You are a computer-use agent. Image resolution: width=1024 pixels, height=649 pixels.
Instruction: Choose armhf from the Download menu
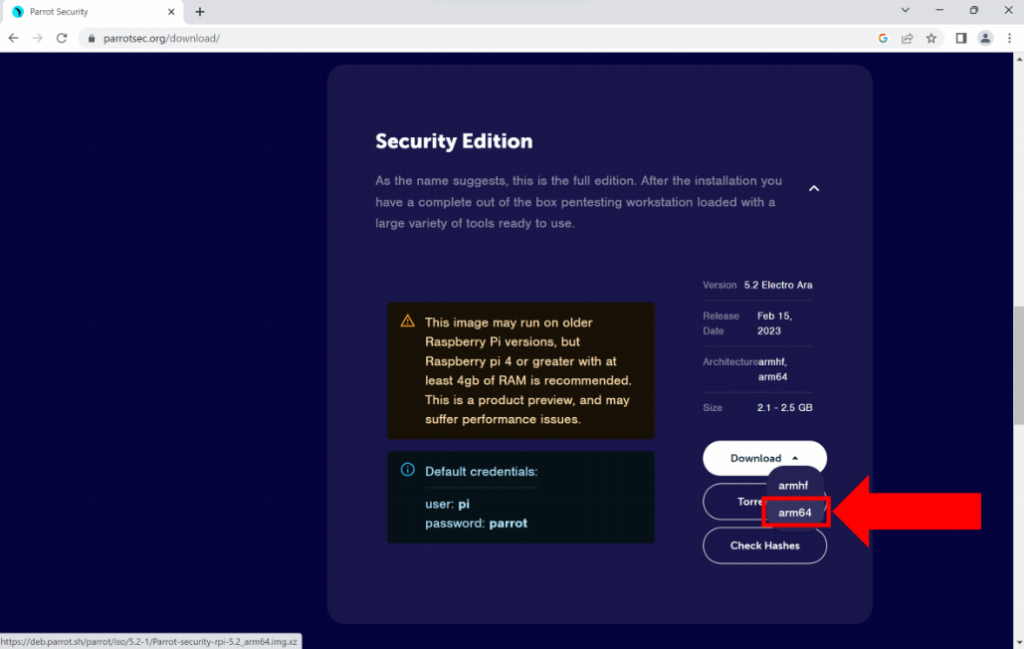793,486
